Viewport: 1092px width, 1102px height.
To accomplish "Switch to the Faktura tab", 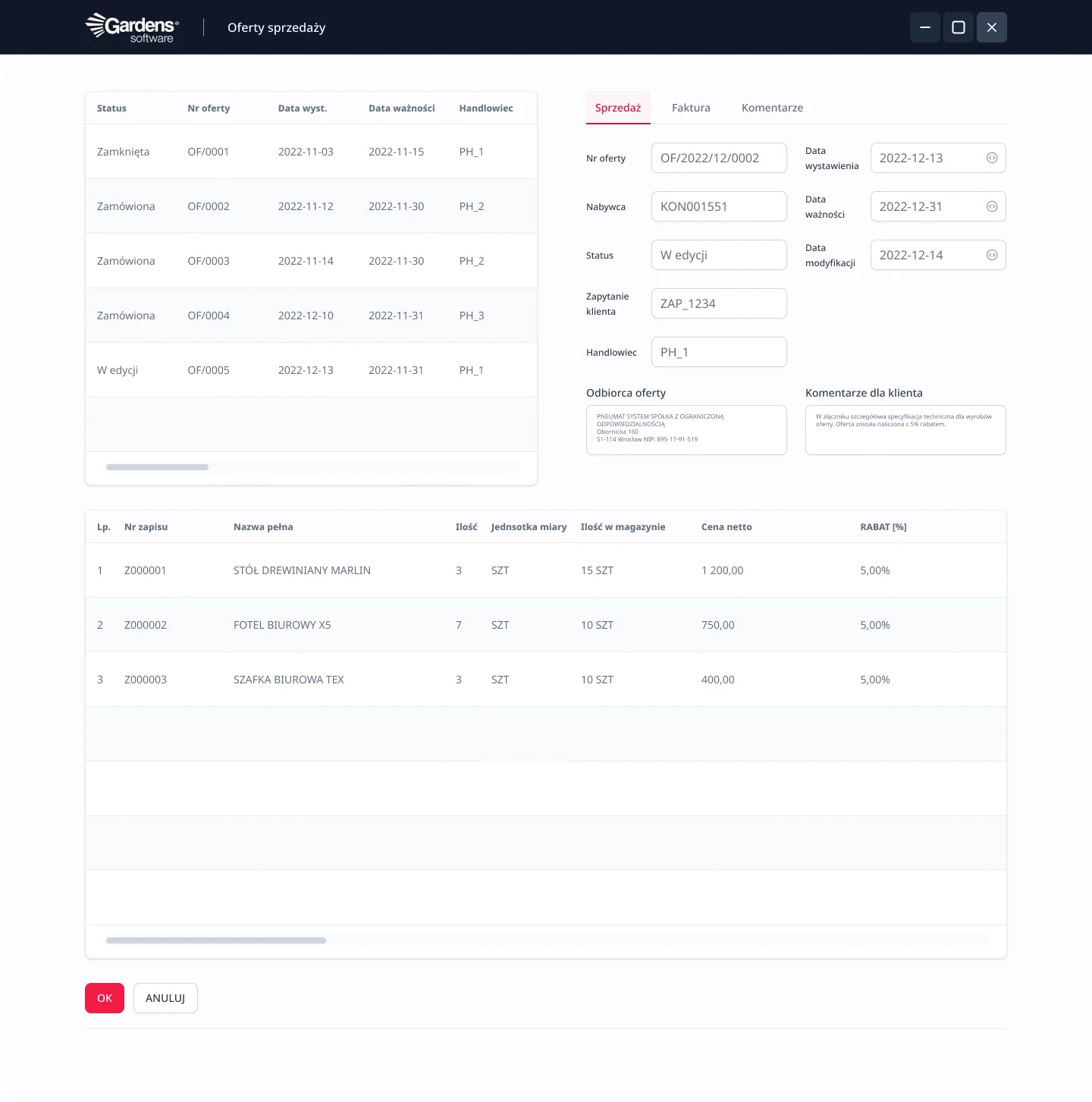I will pos(691,108).
